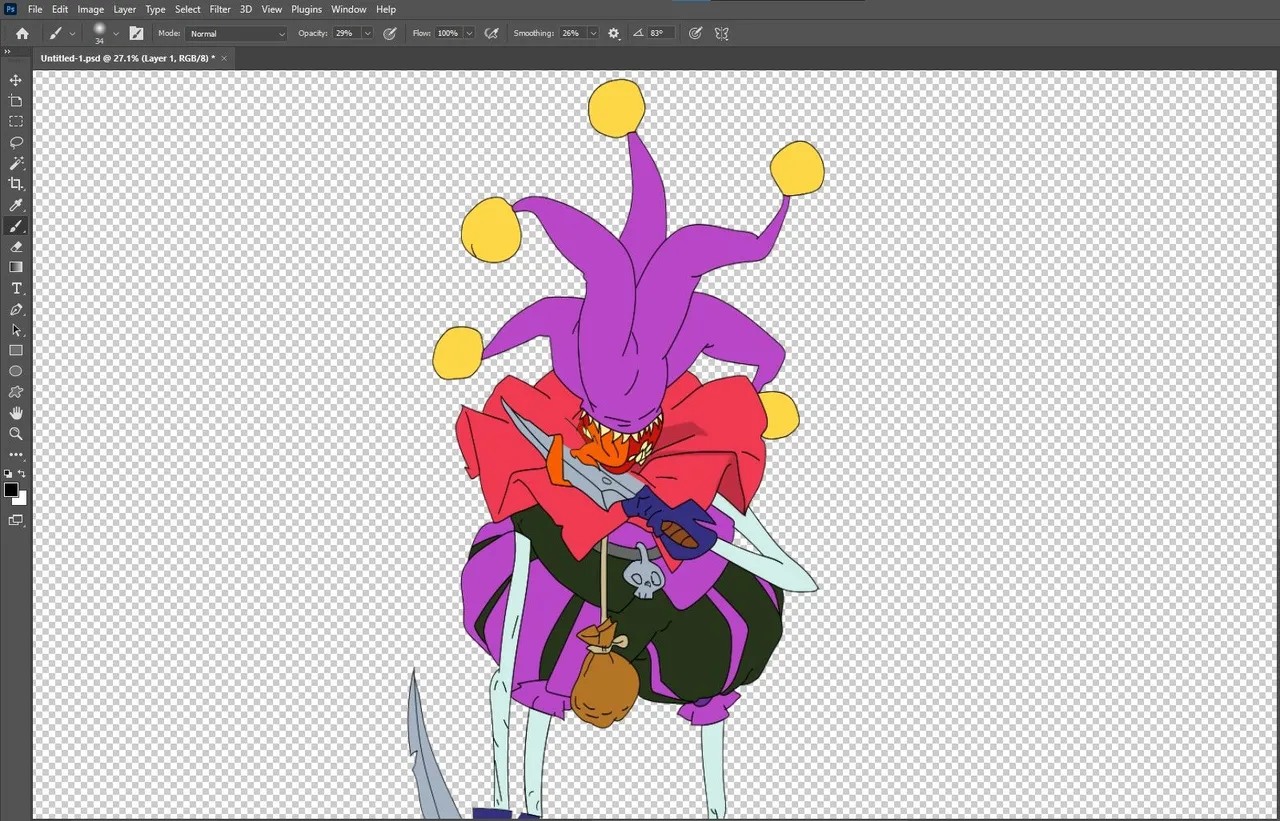Toggle pressure for brush size
This screenshot has width=1280, height=821.
tap(695, 33)
